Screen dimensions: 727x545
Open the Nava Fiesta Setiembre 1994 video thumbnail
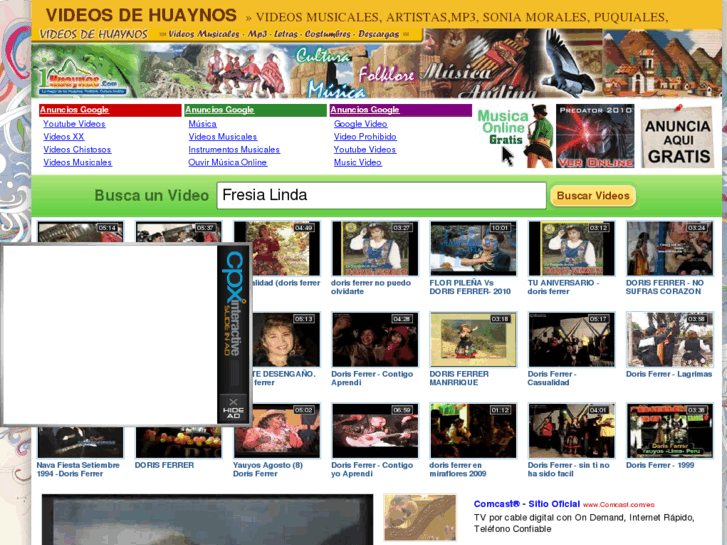(x=81, y=442)
